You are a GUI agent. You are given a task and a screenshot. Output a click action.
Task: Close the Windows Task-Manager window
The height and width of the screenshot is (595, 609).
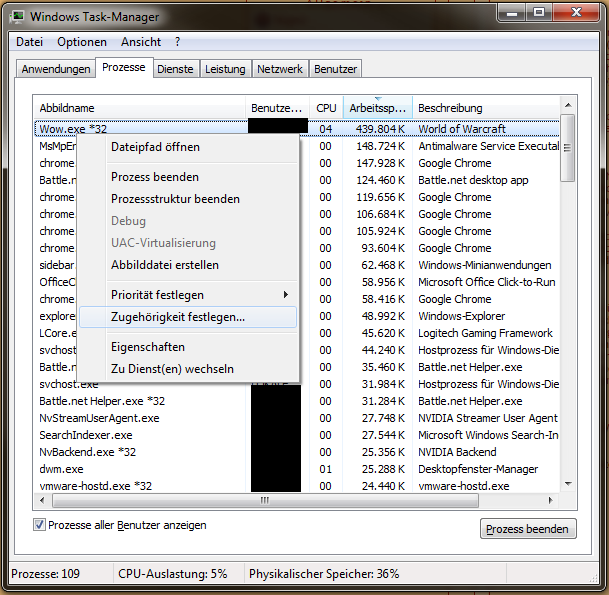tap(576, 13)
